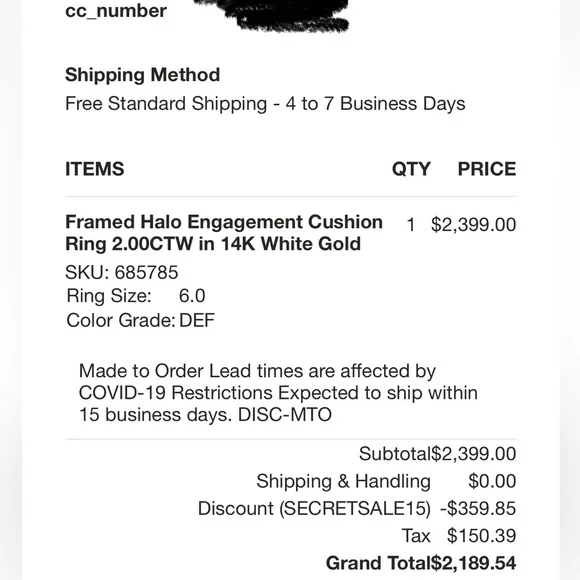
Task: Click the Made to Order COVID-19 notice
Action: pyautogui.click(x=278, y=393)
